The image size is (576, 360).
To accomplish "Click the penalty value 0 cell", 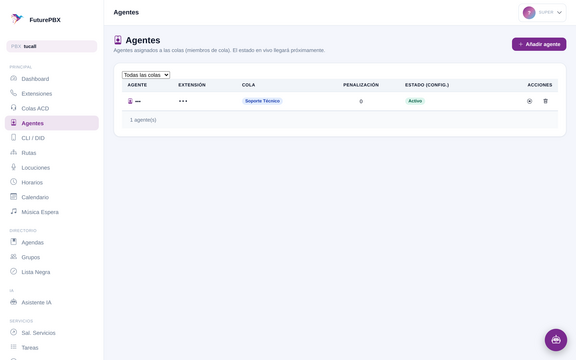I will pos(361,101).
